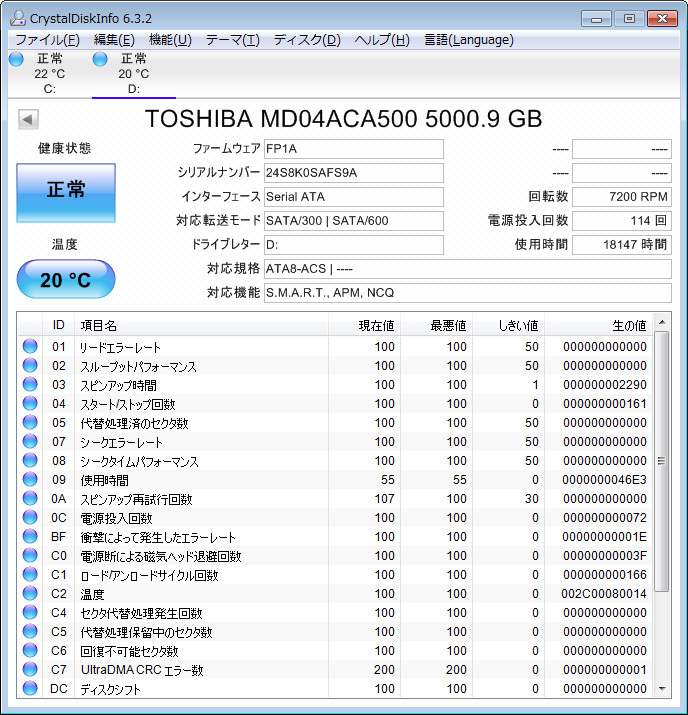
Task: Click the disk title TOSHIBA MD04ACA500 5000.9 GB
Action: pos(344,119)
